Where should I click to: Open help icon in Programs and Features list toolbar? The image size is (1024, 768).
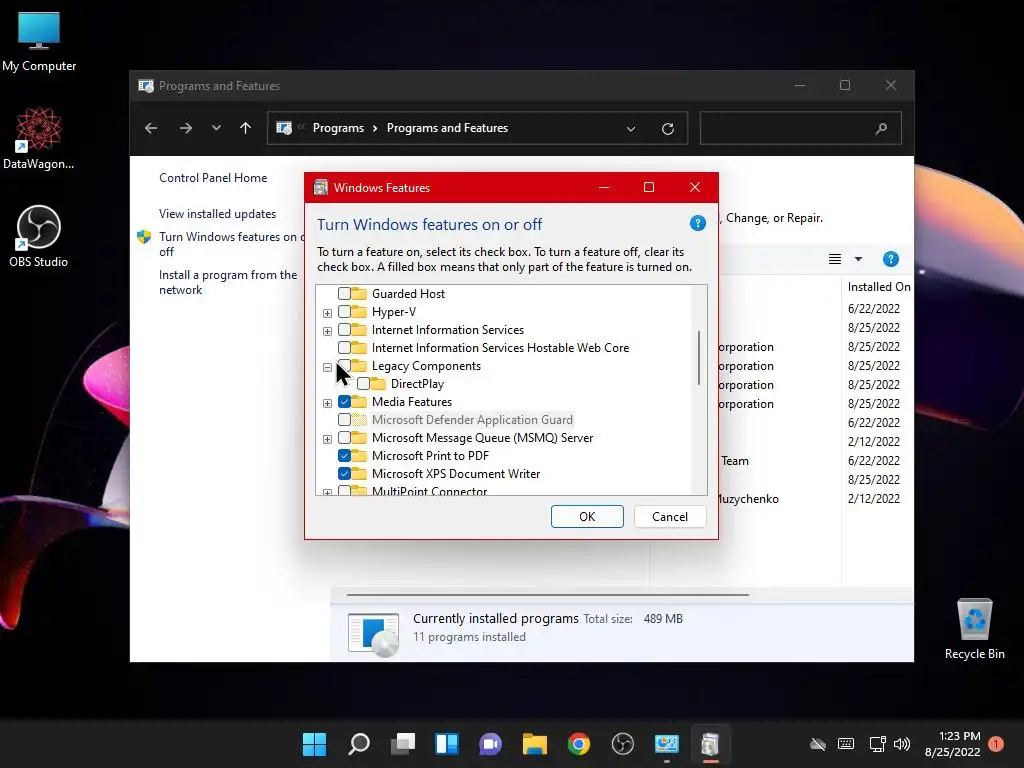tap(891, 259)
